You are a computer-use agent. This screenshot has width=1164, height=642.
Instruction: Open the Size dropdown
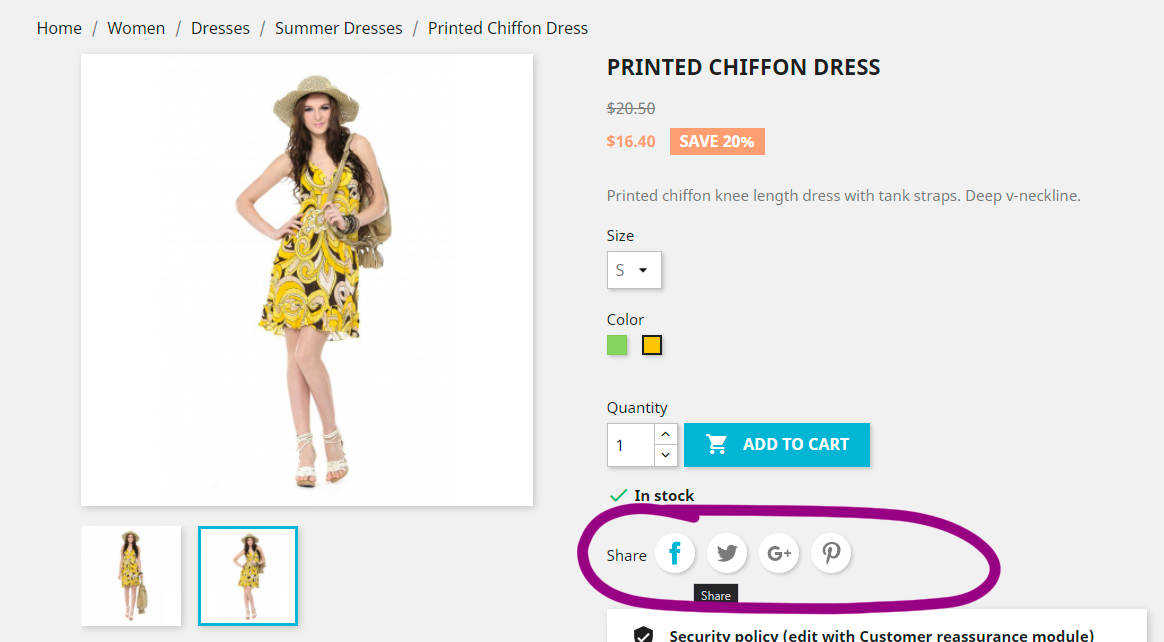click(x=634, y=270)
